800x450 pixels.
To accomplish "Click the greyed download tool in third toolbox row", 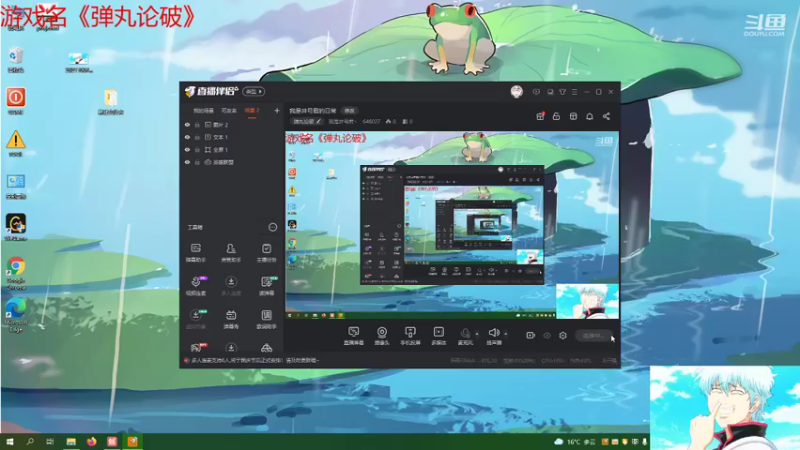I will click(x=195, y=319).
